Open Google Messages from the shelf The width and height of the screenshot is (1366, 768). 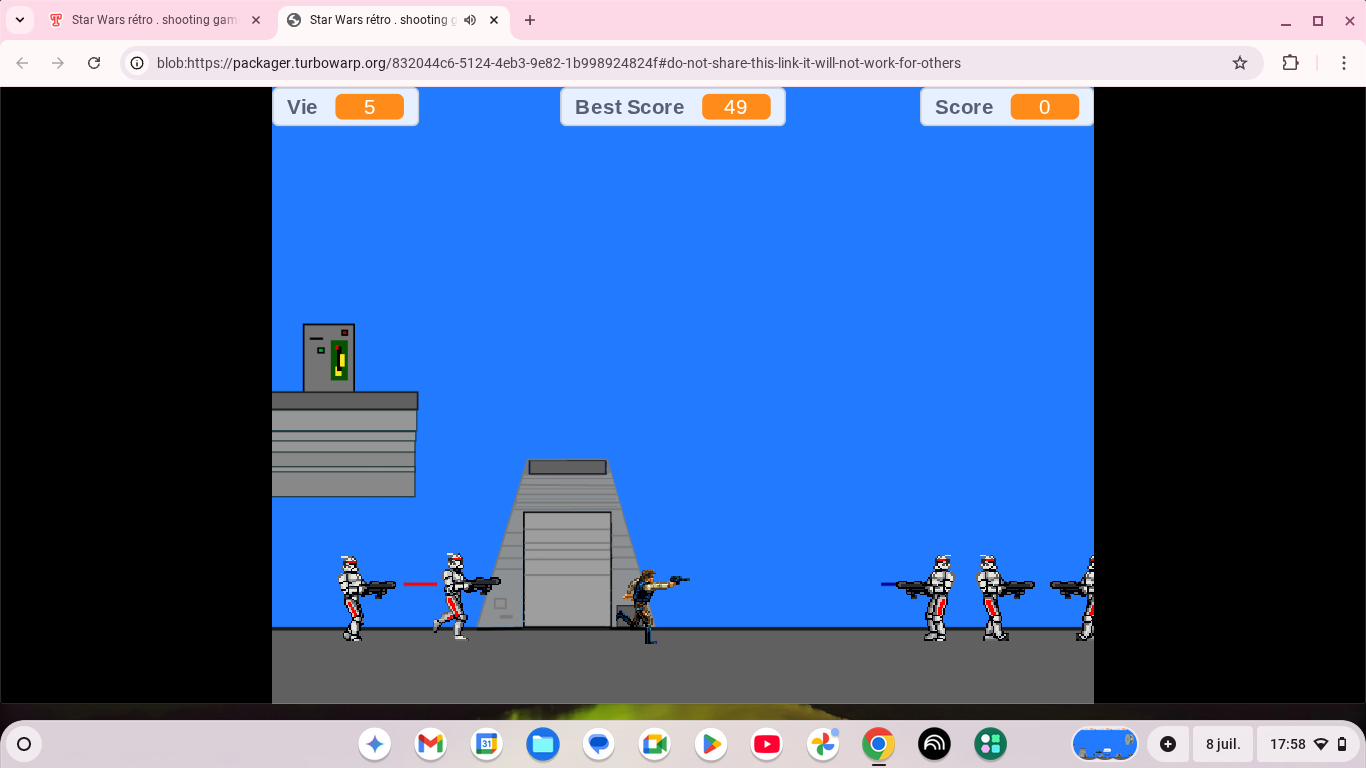click(599, 744)
